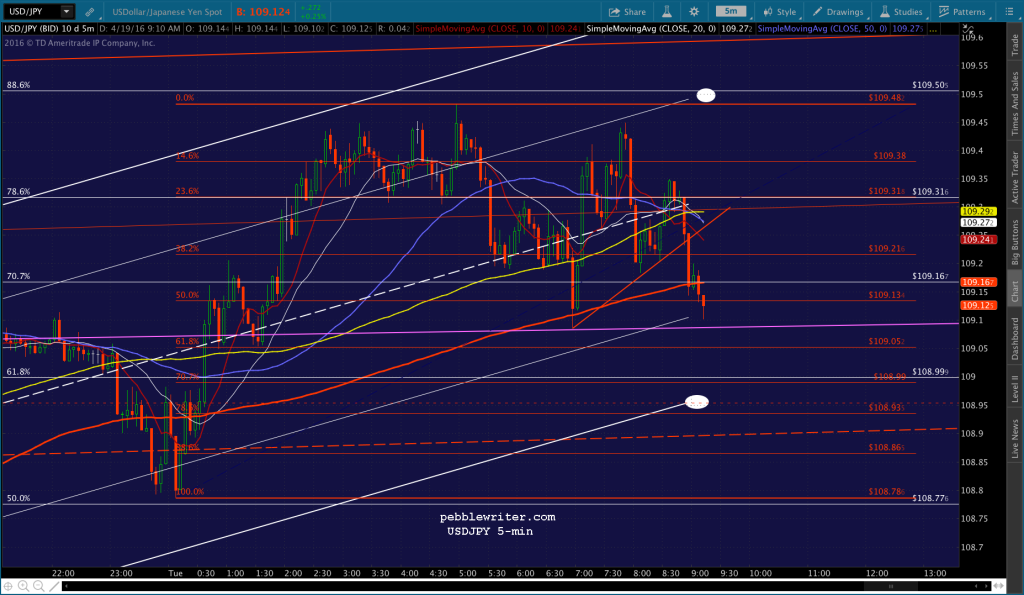Click the $109.50 level label
1024x595 pixels.
coord(931,85)
